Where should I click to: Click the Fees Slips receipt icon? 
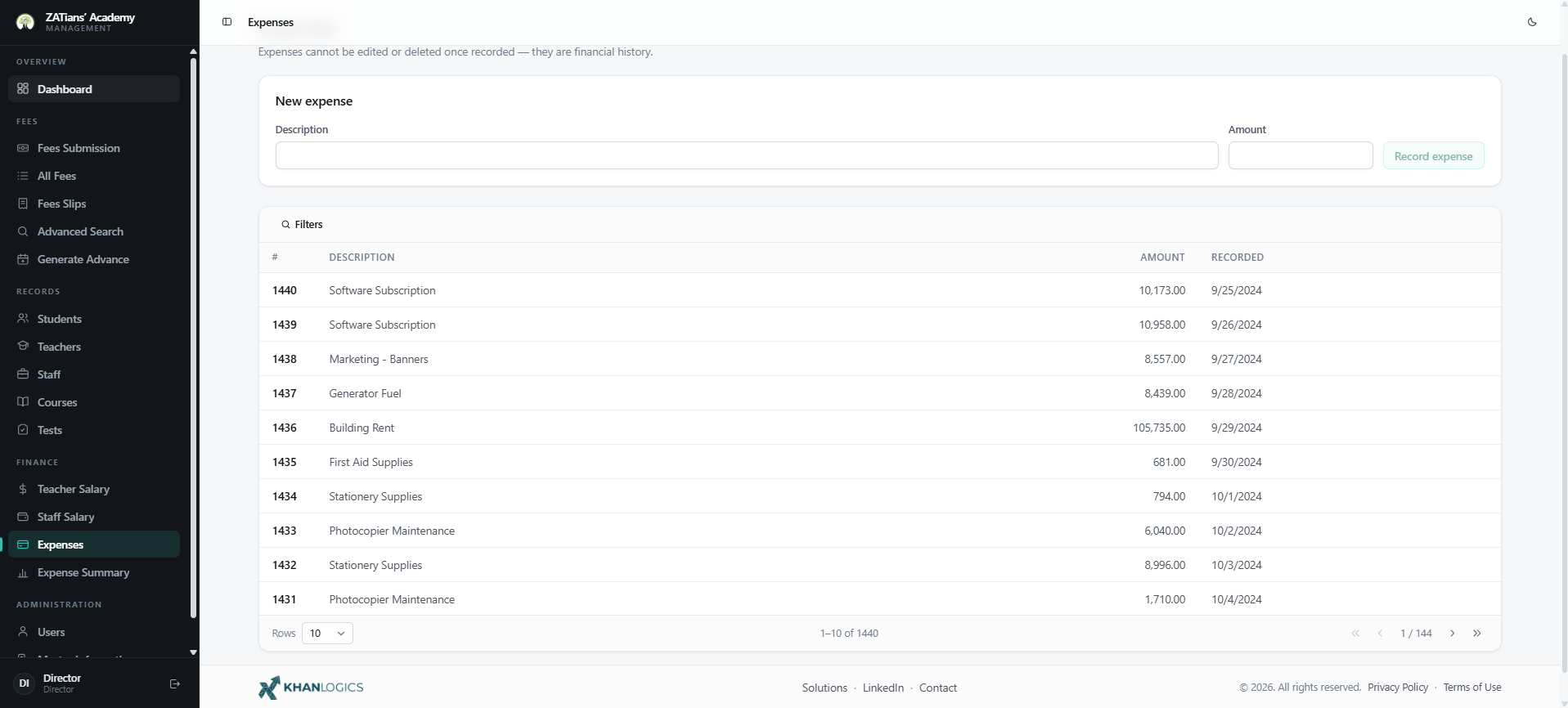pyautogui.click(x=23, y=204)
